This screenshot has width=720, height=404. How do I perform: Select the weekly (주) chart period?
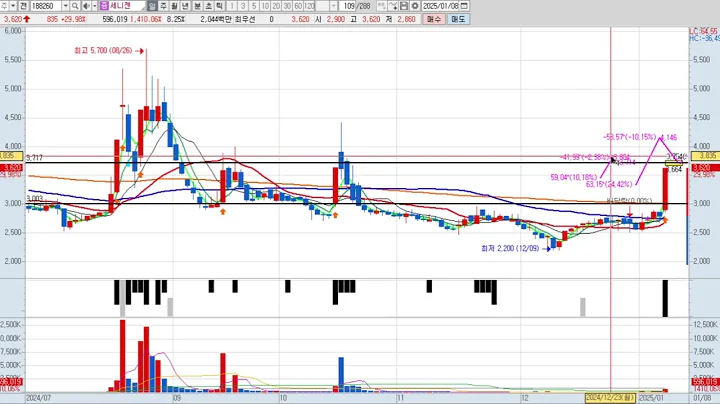pos(163,6)
